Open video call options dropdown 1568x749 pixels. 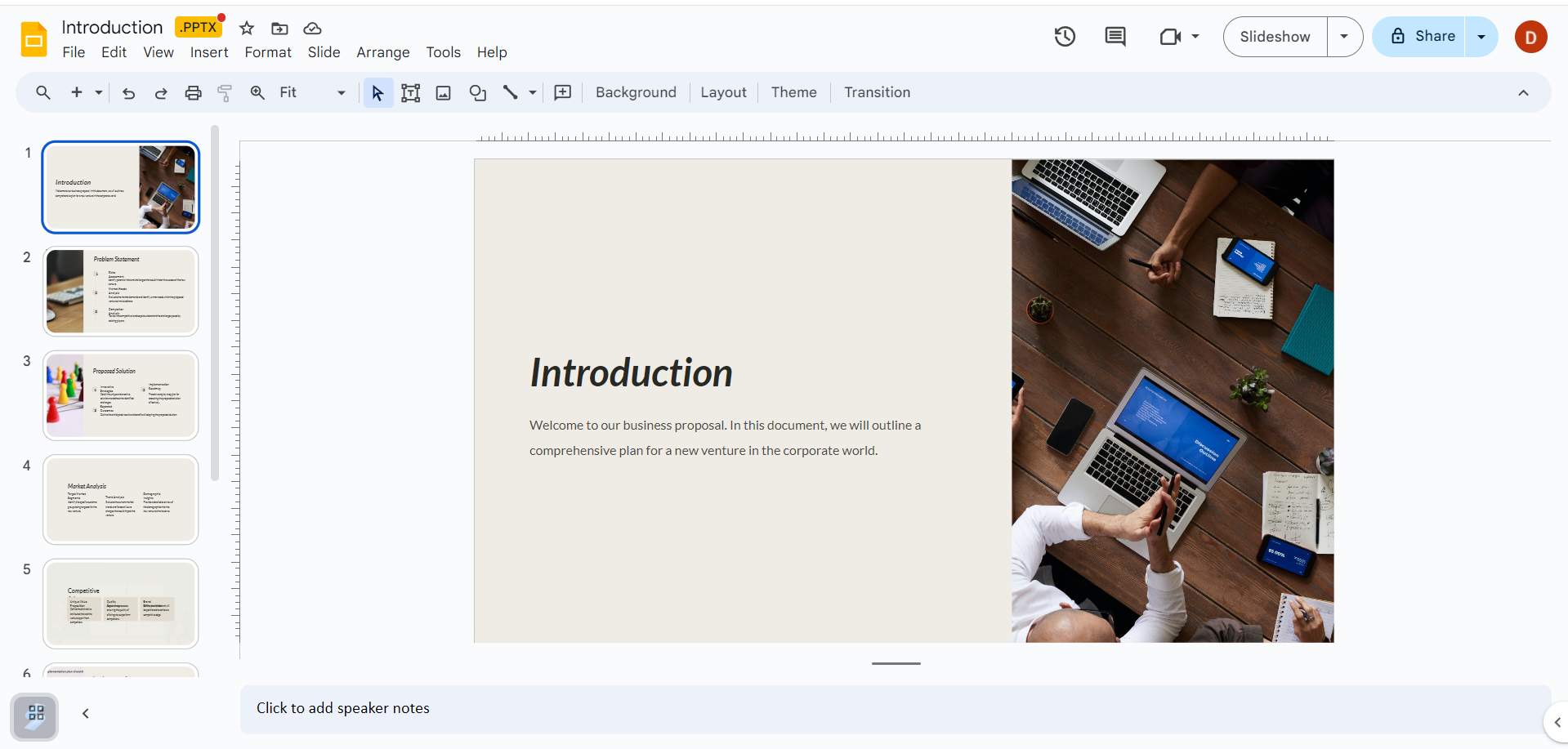click(1195, 37)
